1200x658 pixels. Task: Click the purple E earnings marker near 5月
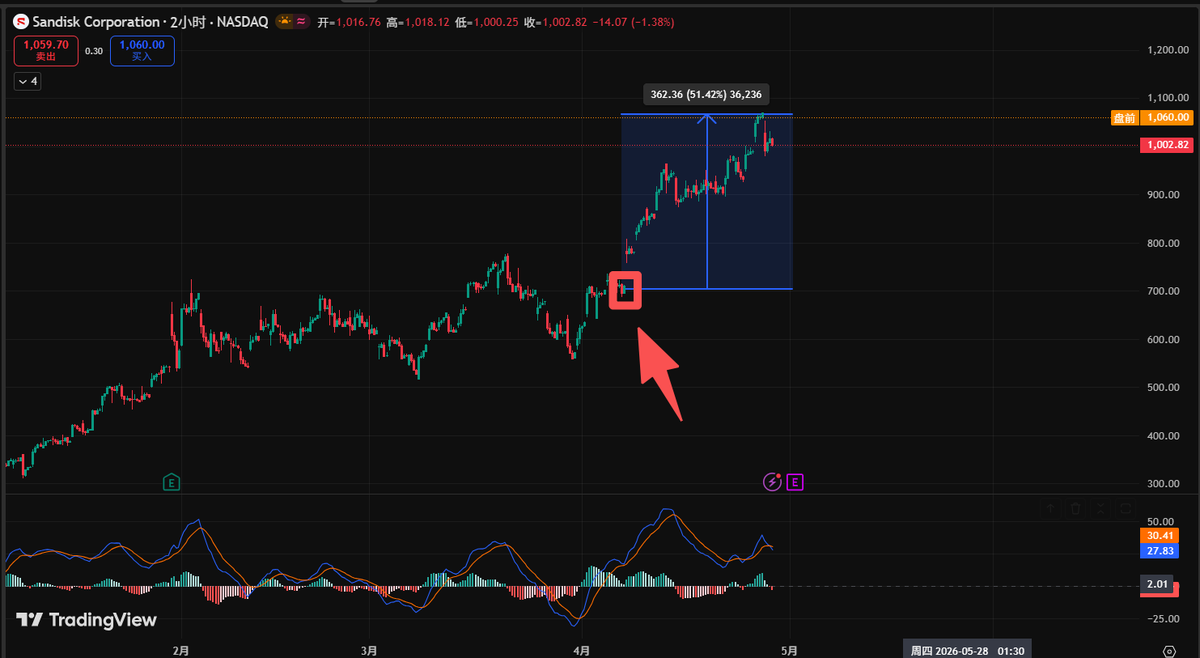[x=795, y=482]
